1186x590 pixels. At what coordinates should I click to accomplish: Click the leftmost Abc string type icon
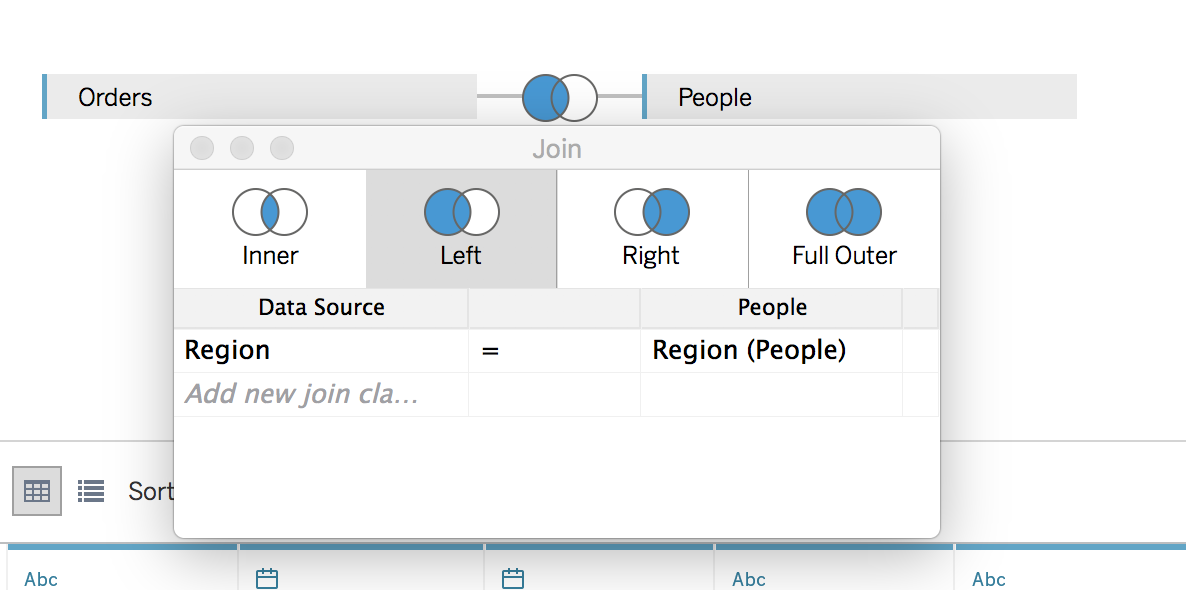coord(41,579)
